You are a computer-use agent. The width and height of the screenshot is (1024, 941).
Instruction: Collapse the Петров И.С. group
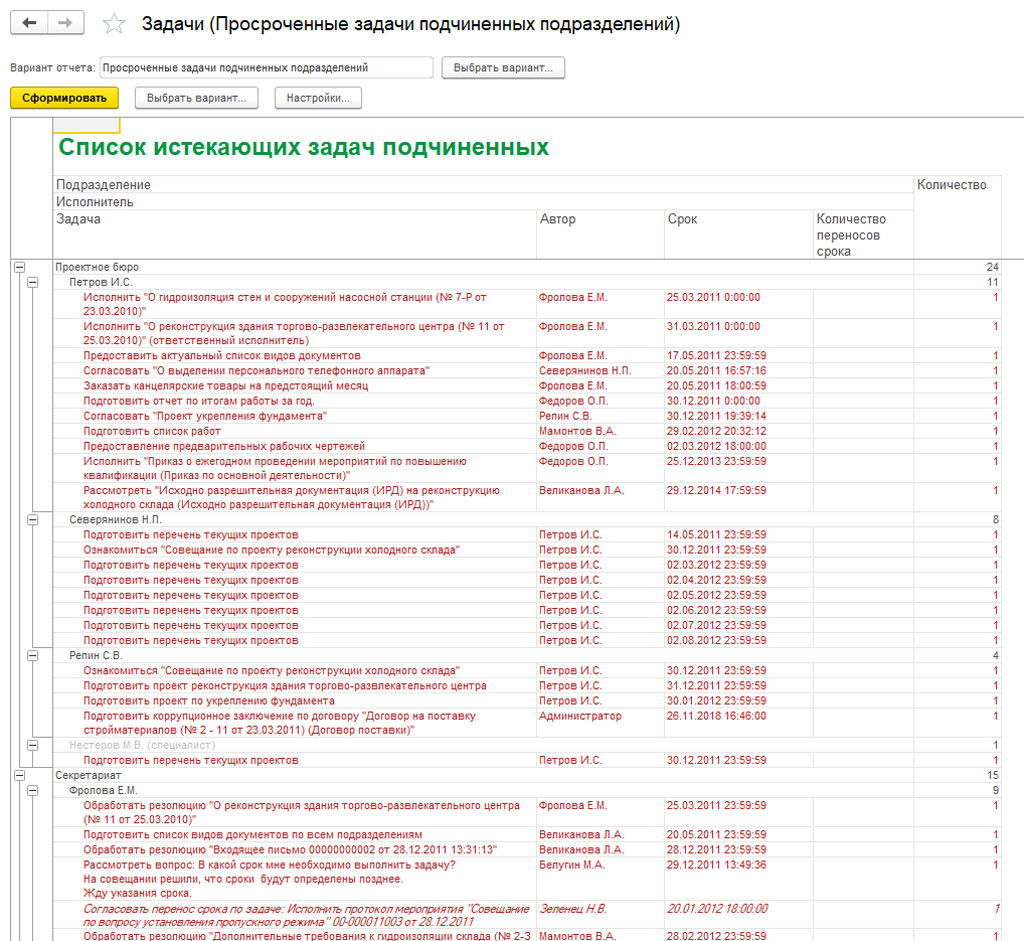point(33,282)
